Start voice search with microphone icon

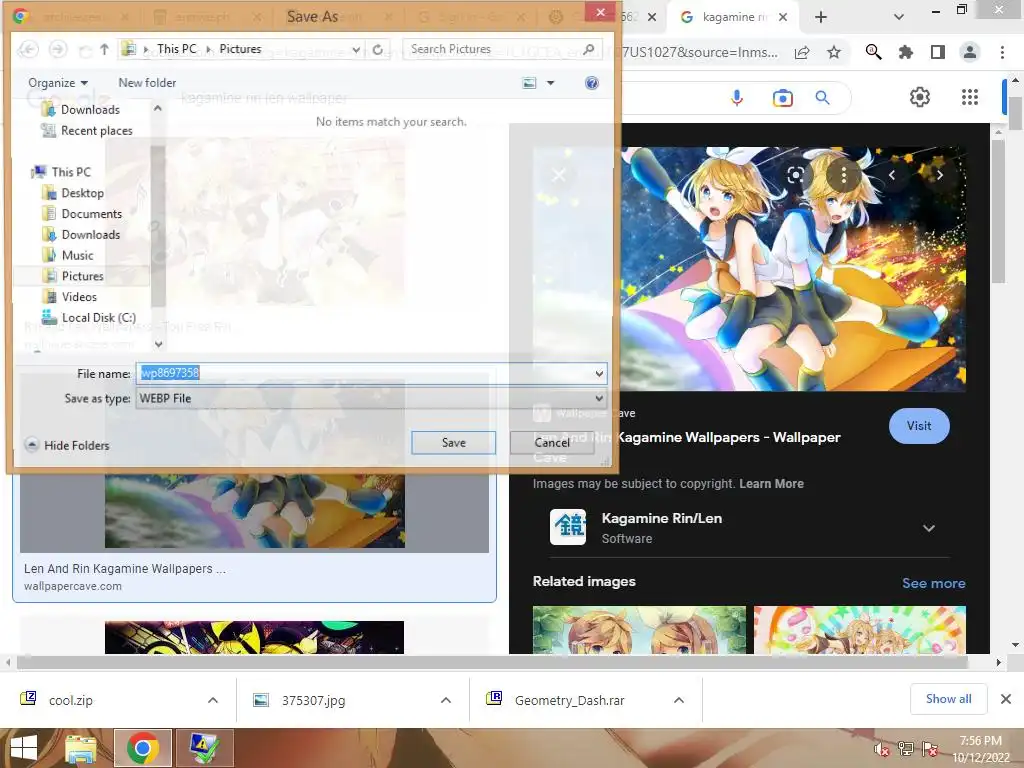tap(737, 98)
